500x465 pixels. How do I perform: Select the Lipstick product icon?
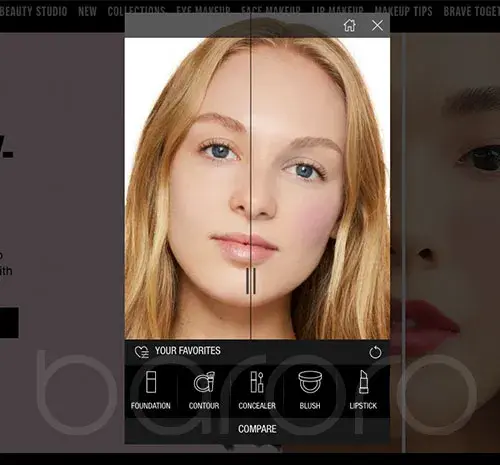tap(363, 382)
